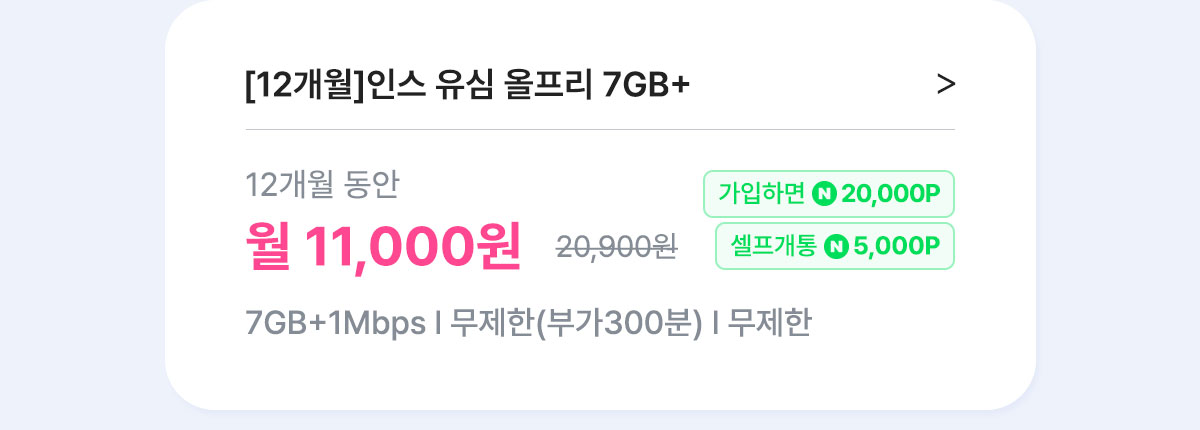Click the crossed-out 20,900원 original price

coord(617,247)
